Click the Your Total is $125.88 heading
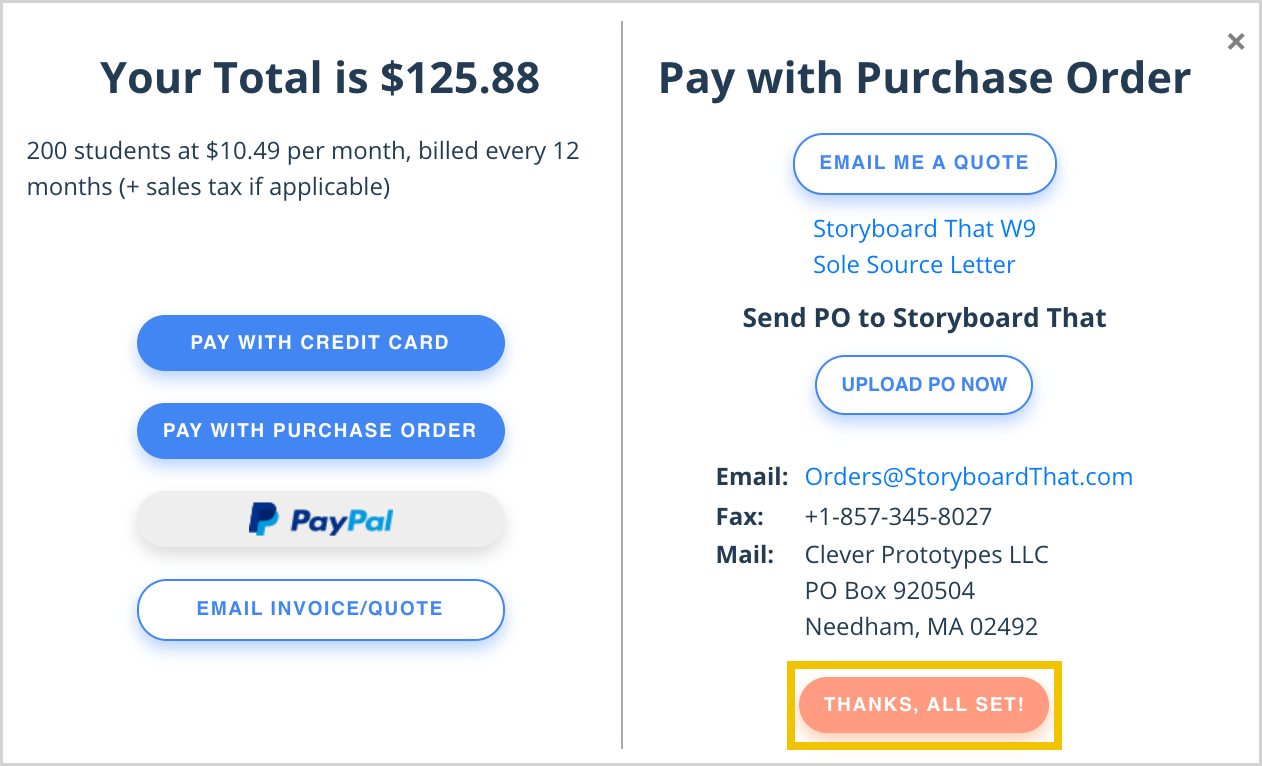Viewport: 1262px width, 766px height. point(320,78)
